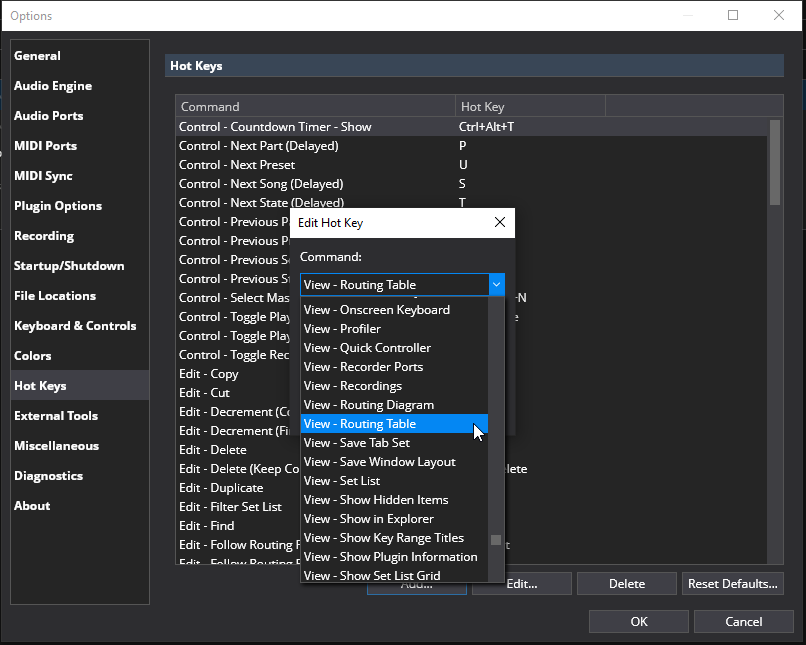
Task: Switch to MIDI Ports options page
Action: pos(46,146)
